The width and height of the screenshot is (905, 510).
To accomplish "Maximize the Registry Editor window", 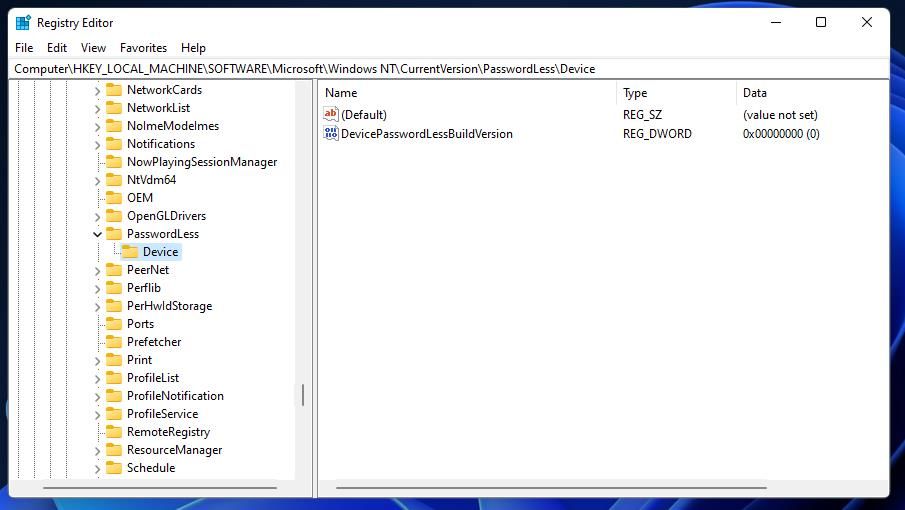I will (x=821, y=22).
